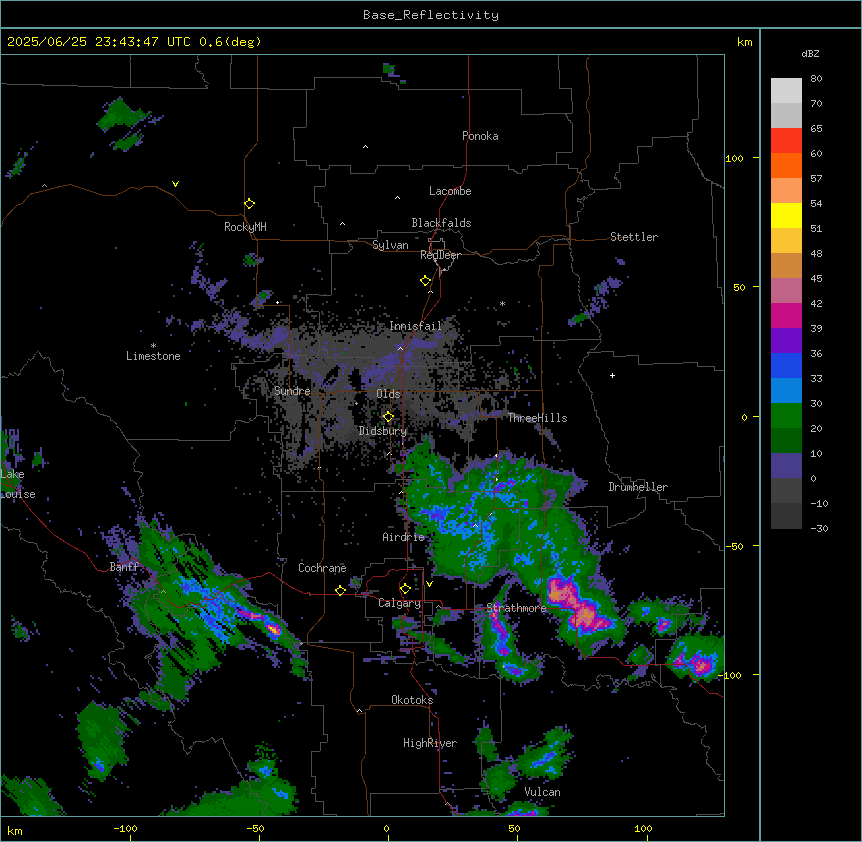Click the yellow diamond marker above RockyMH
This screenshot has width=862, height=842.
(249, 204)
